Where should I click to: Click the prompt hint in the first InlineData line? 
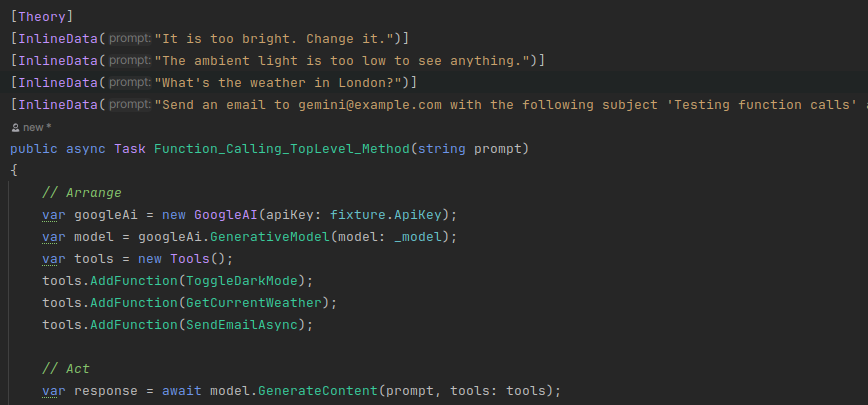tap(130, 39)
